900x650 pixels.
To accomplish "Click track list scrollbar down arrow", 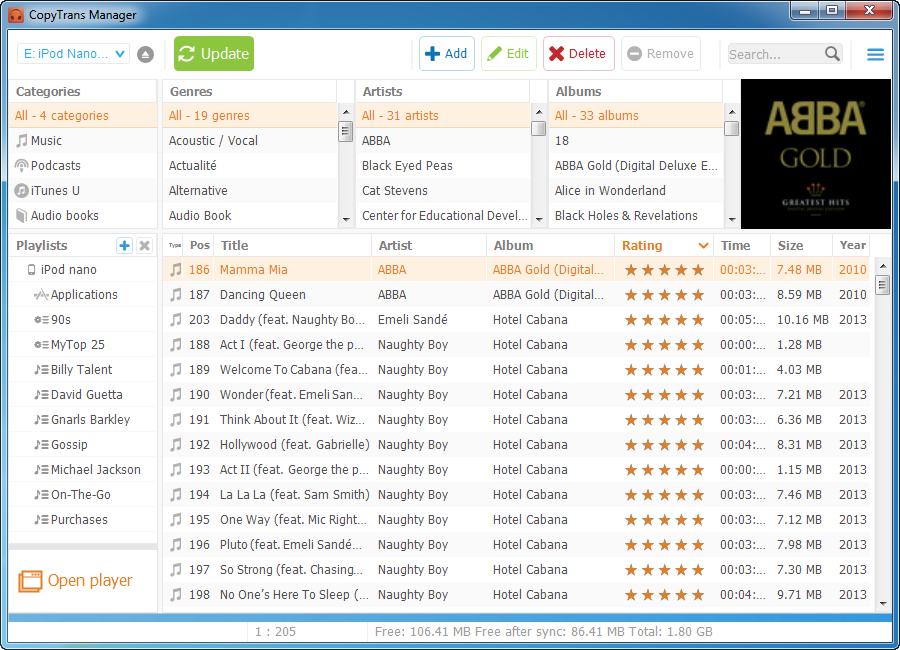I will [x=883, y=603].
